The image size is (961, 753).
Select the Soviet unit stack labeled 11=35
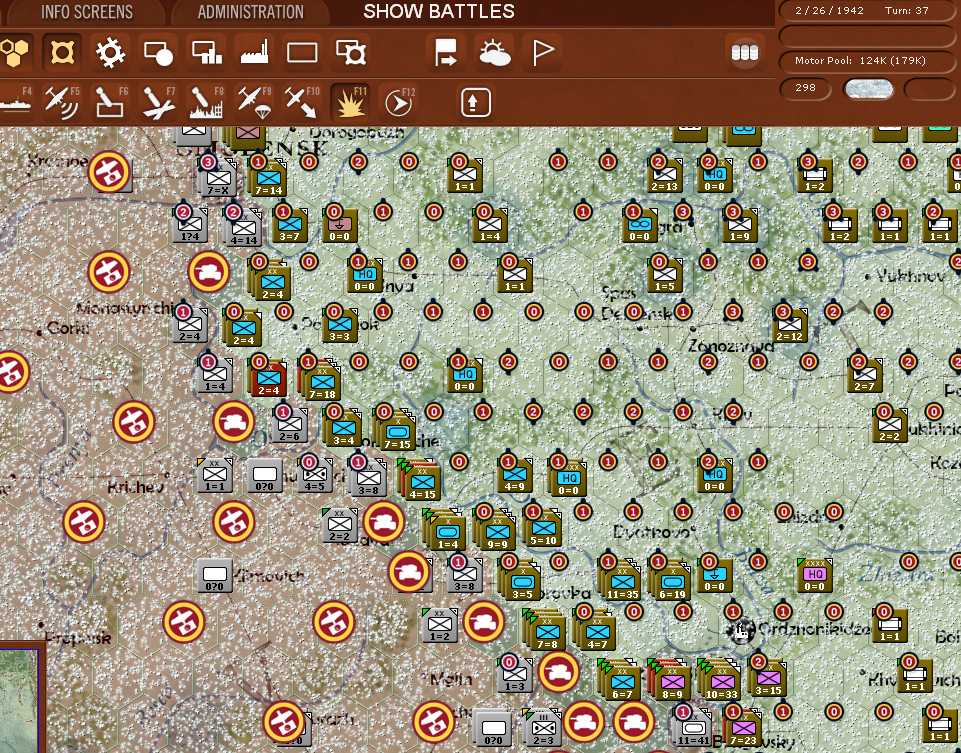(621, 580)
